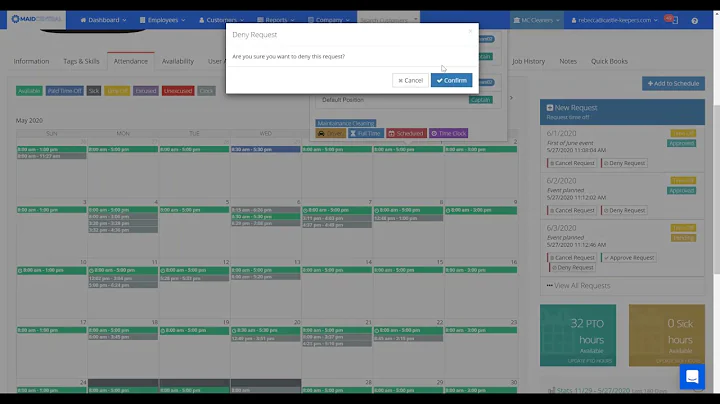Confirm denying the request
The height and width of the screenshot is (404, 720).
[x=451, y=80]
